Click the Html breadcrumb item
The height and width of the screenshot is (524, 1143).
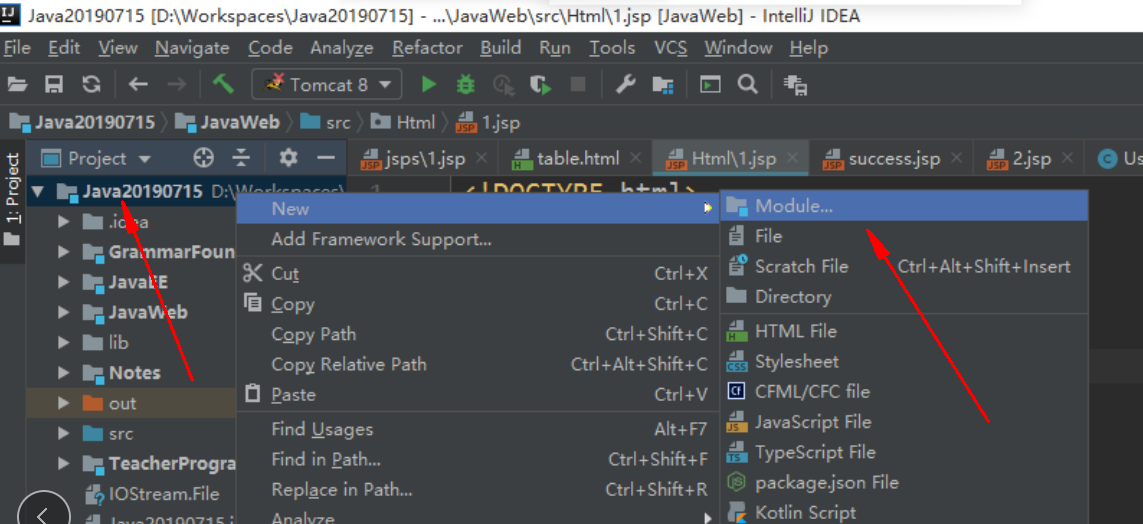point(402,122)
